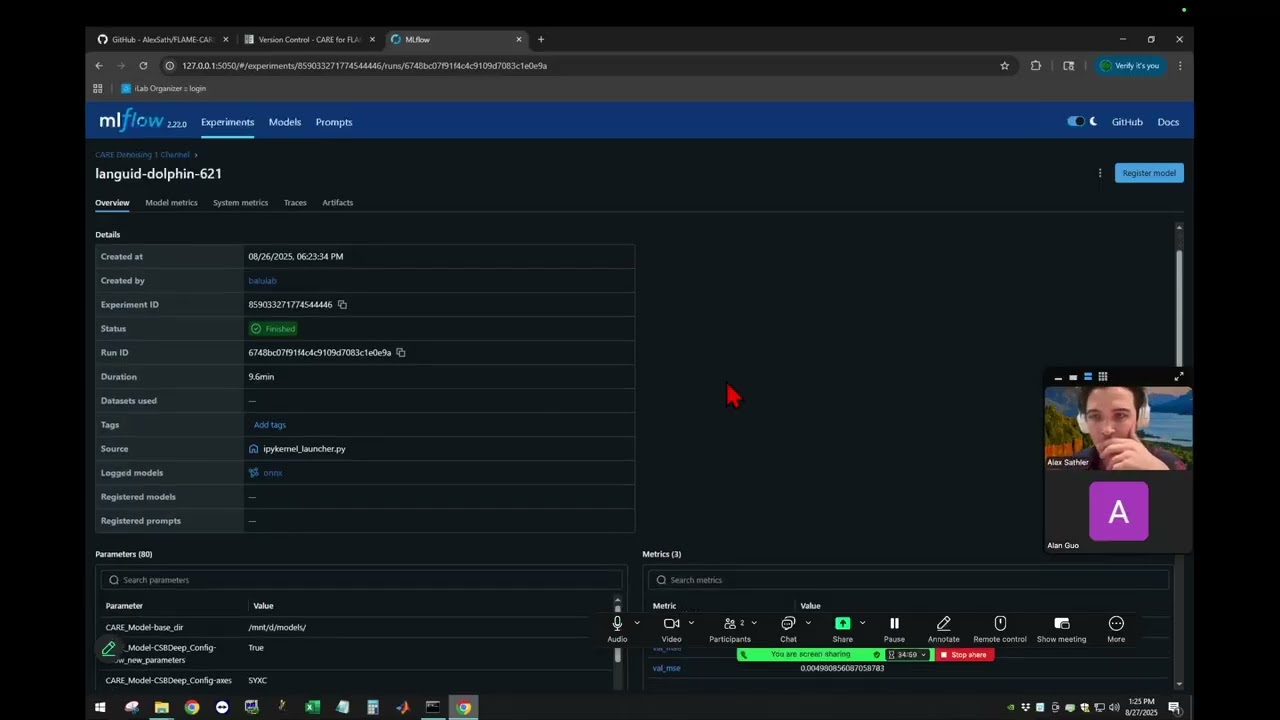
Task: Copy the Run ID value
Action: coord(400,352)
